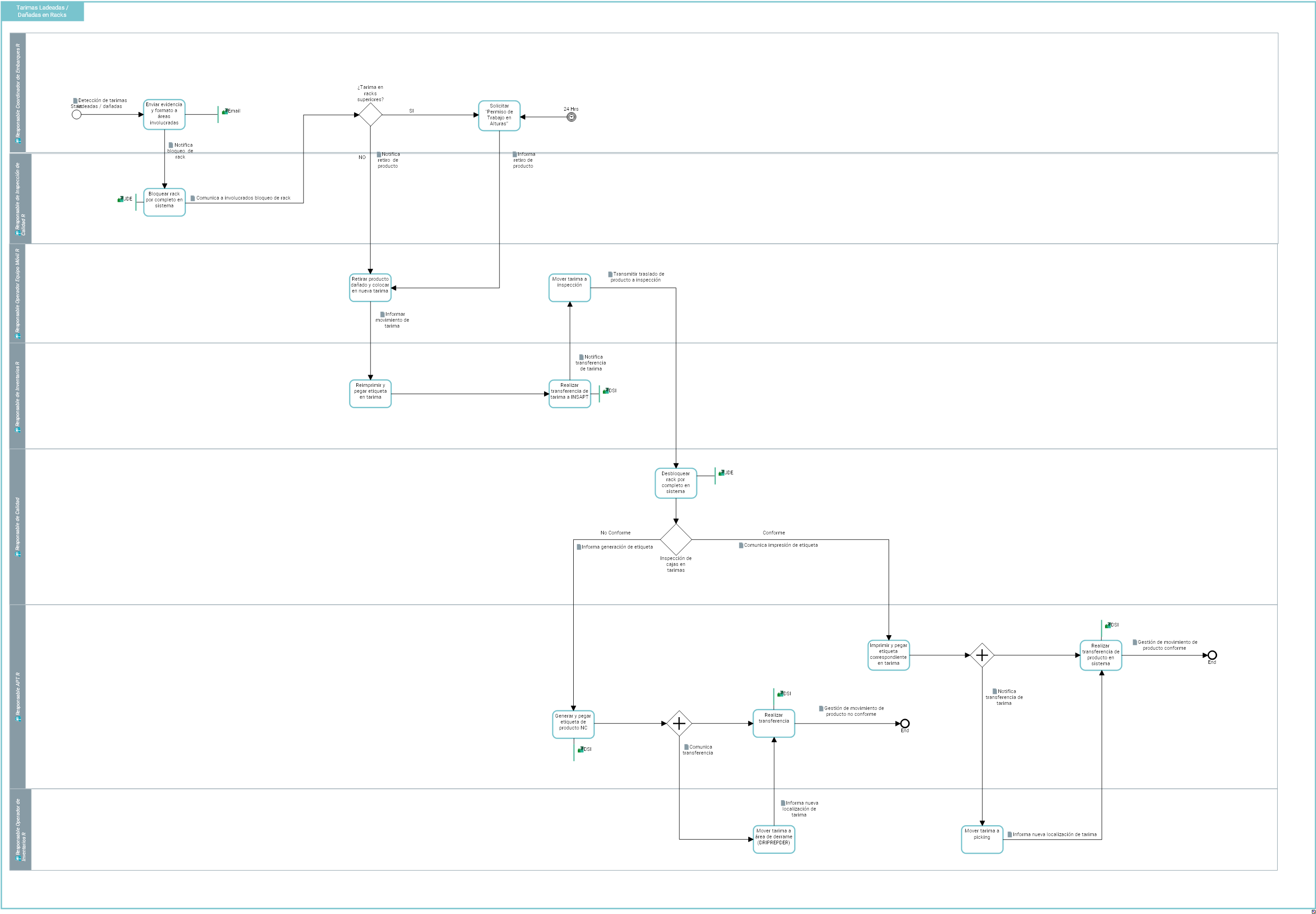Select the Mover tarima a inspección task
1316x914 pixels.
coord(570,288)
